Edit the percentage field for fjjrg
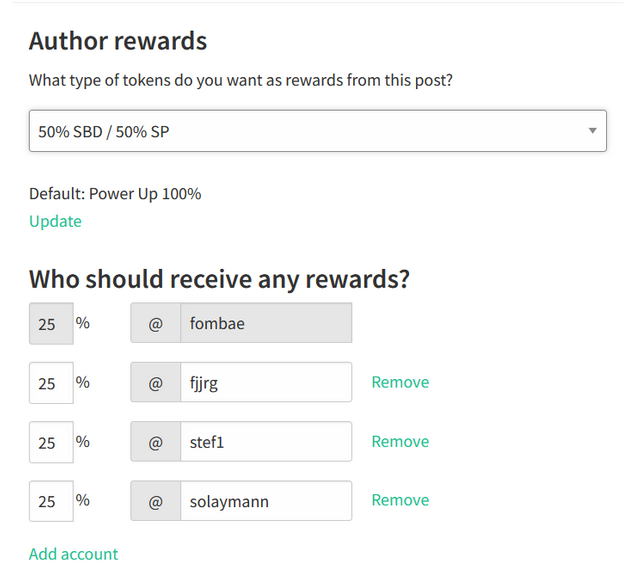The width and height of the screenshot is (640, 583). pyautogui.click(x=50, y=383)
